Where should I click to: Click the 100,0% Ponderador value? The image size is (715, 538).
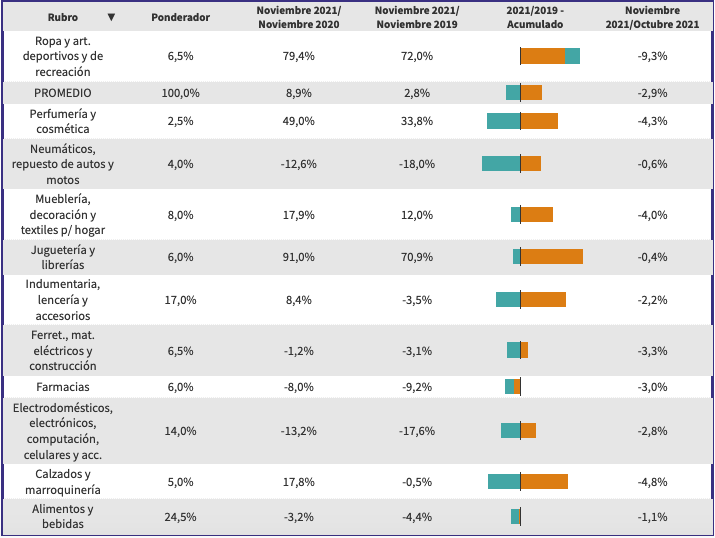(180, 93)
